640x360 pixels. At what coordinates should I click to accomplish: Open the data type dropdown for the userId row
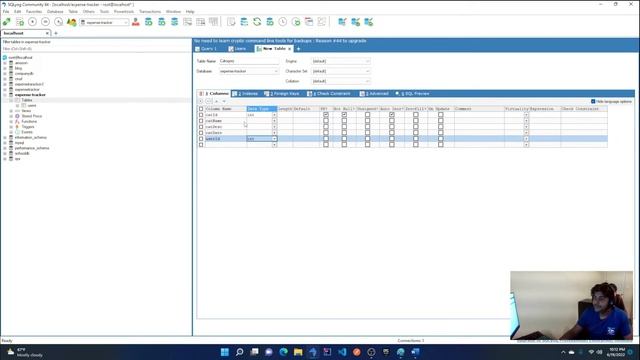(x=274, y=139)
